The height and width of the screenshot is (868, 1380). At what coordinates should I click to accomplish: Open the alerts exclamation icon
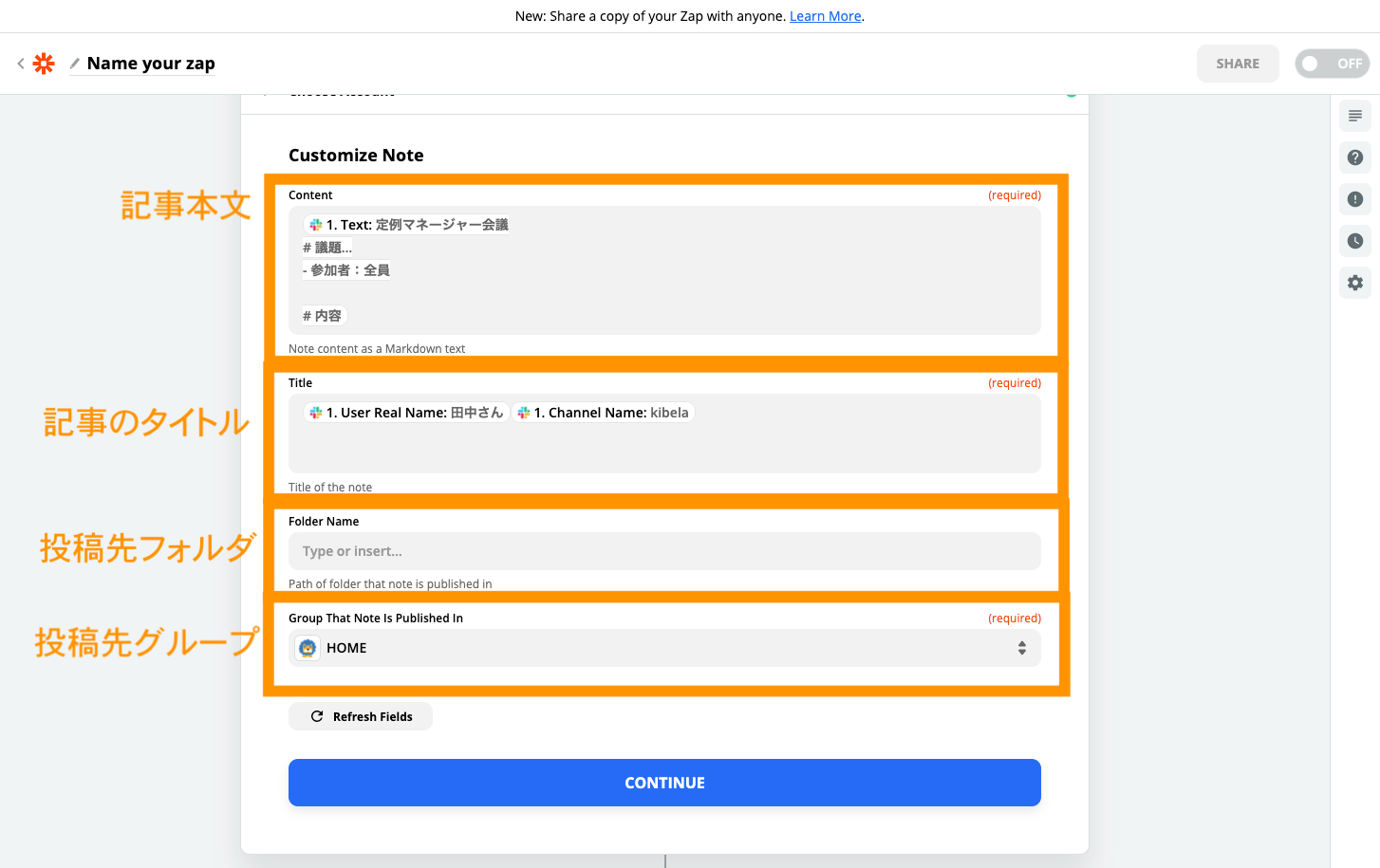click(x=1354, y=199)
